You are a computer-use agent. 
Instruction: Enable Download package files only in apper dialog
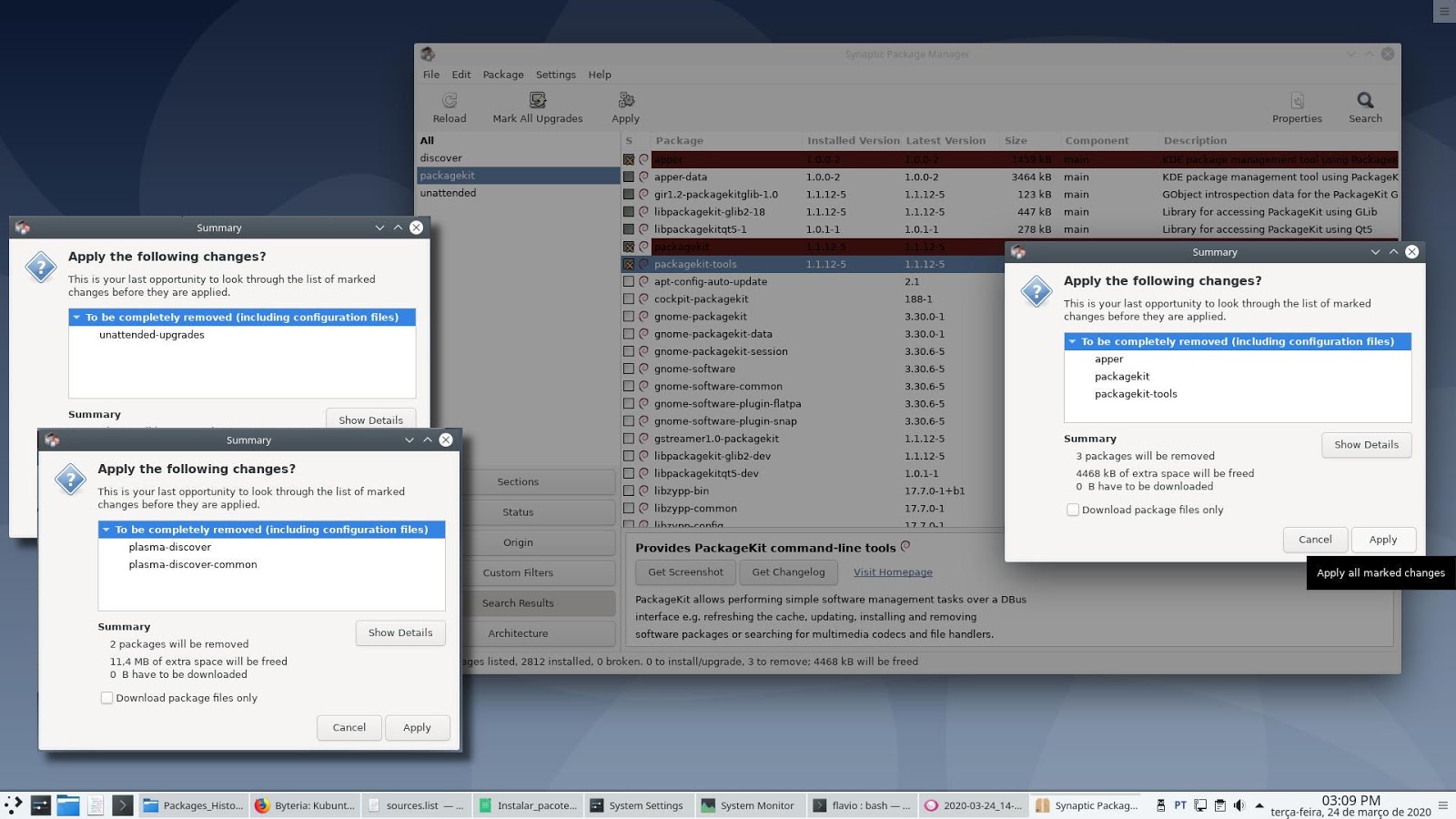(1073, 510)
